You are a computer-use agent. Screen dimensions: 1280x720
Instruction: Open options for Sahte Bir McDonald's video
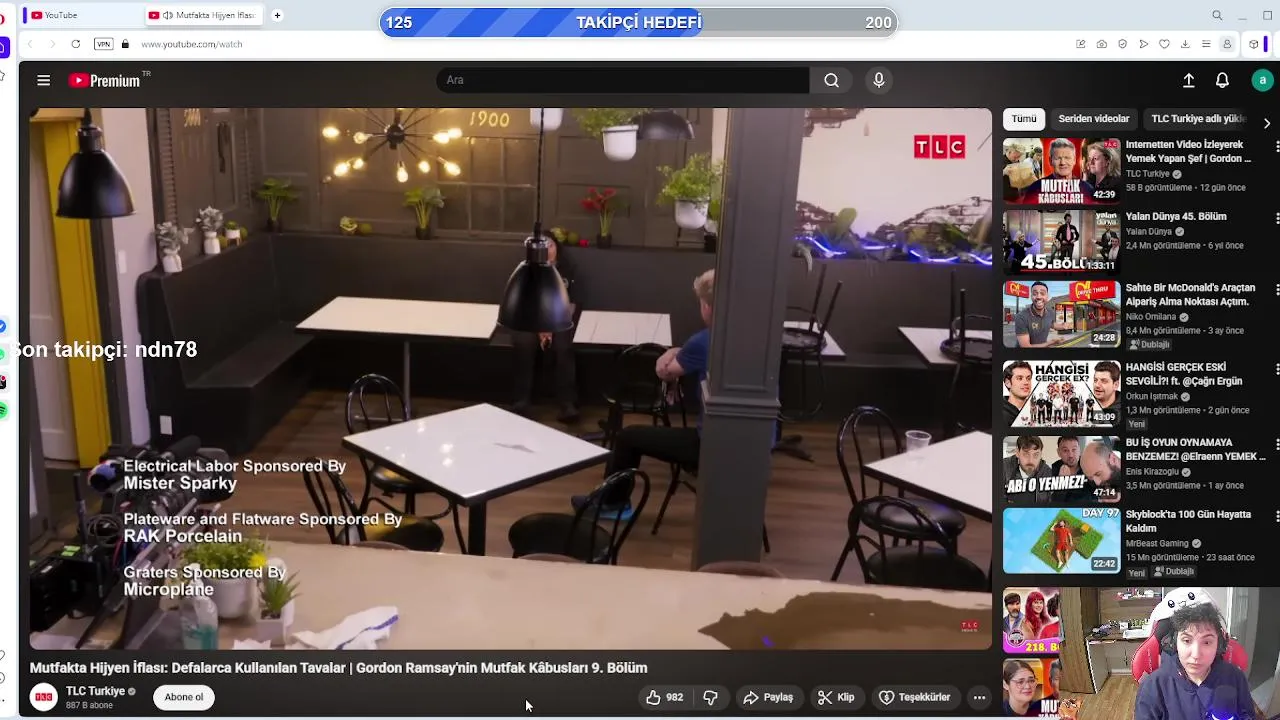1277,290
